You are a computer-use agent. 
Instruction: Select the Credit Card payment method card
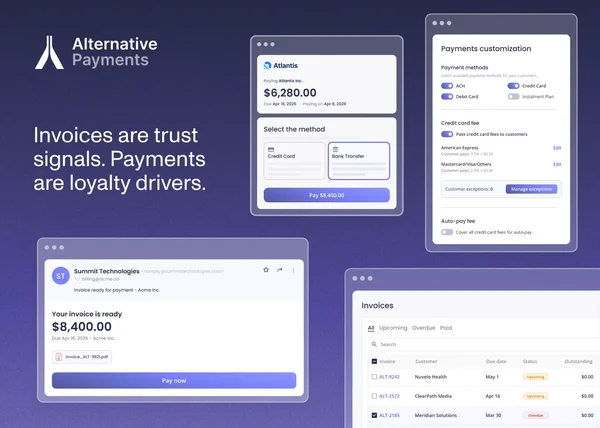(294, 161)
